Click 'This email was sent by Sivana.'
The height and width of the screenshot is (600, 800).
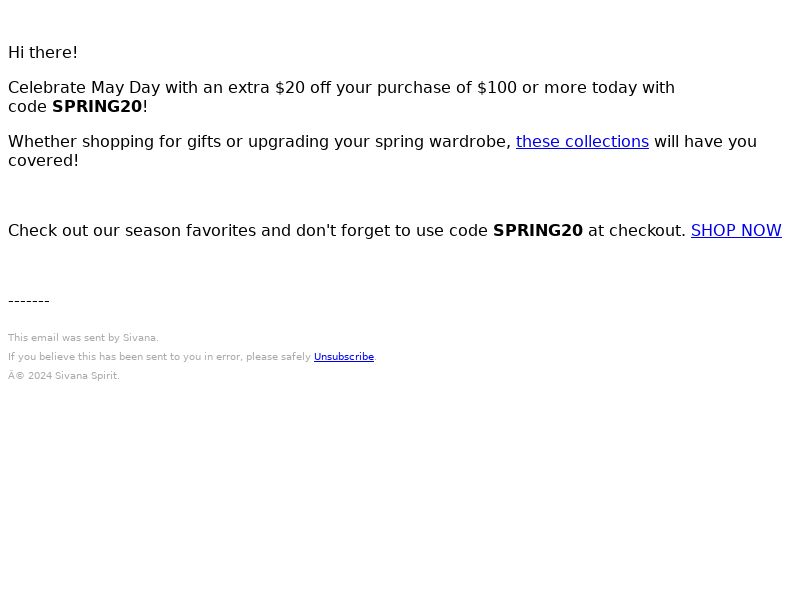pyautogui.click(x=83, y=338)
